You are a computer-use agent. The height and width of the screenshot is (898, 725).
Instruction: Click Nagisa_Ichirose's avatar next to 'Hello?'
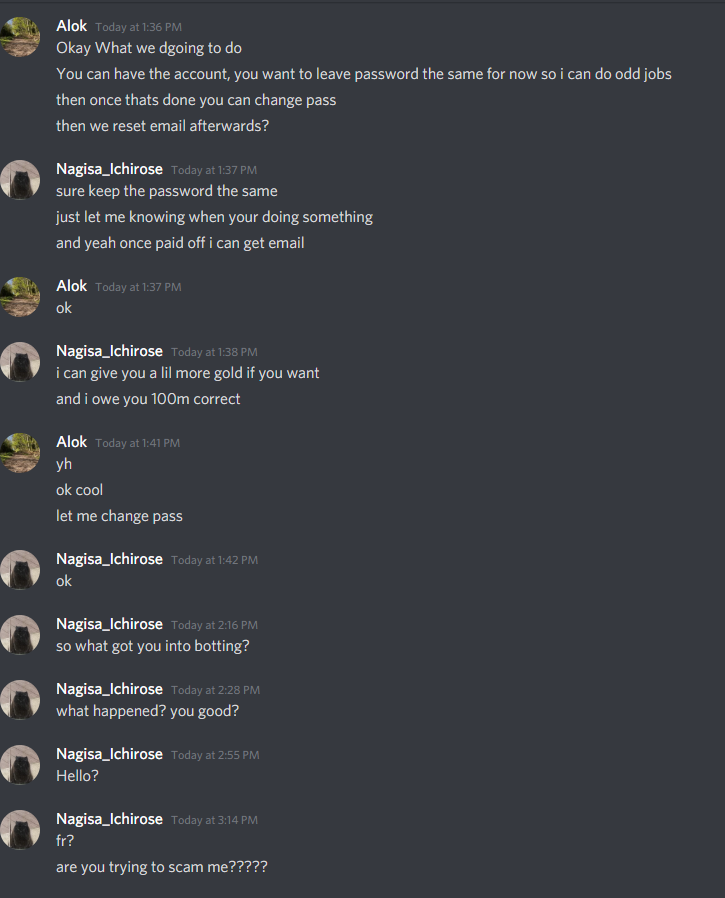(21, 765)
